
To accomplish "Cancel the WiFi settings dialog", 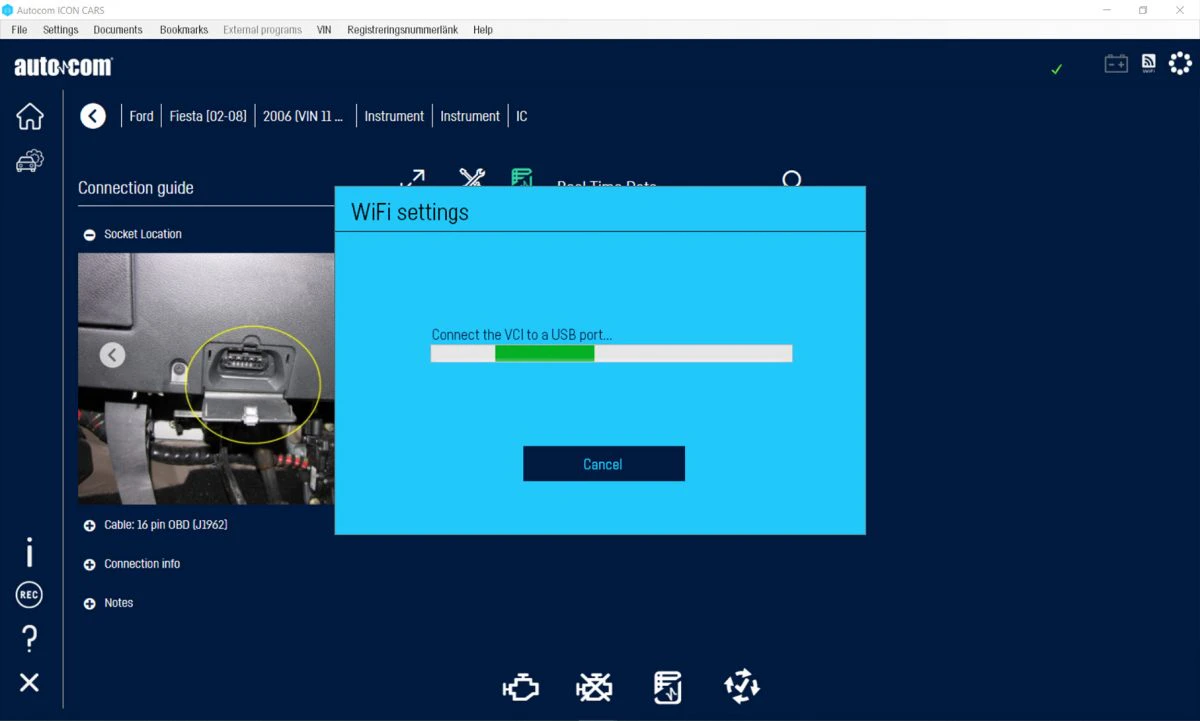I will click(604, 464).
